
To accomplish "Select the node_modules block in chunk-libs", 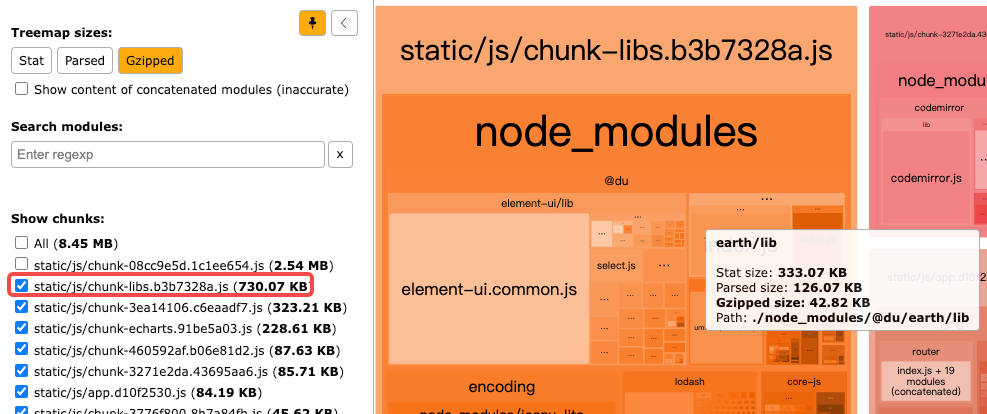I will (616, 132).
